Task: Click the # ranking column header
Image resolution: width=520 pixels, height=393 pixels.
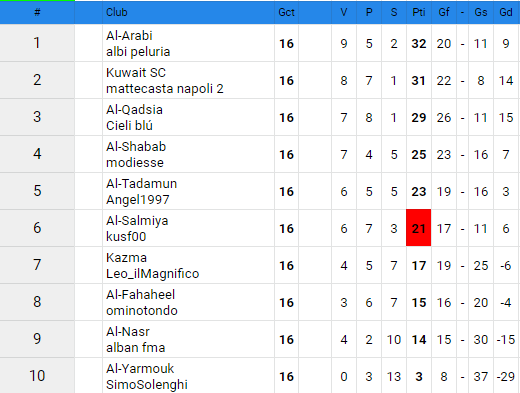Action: pos(37,12)
